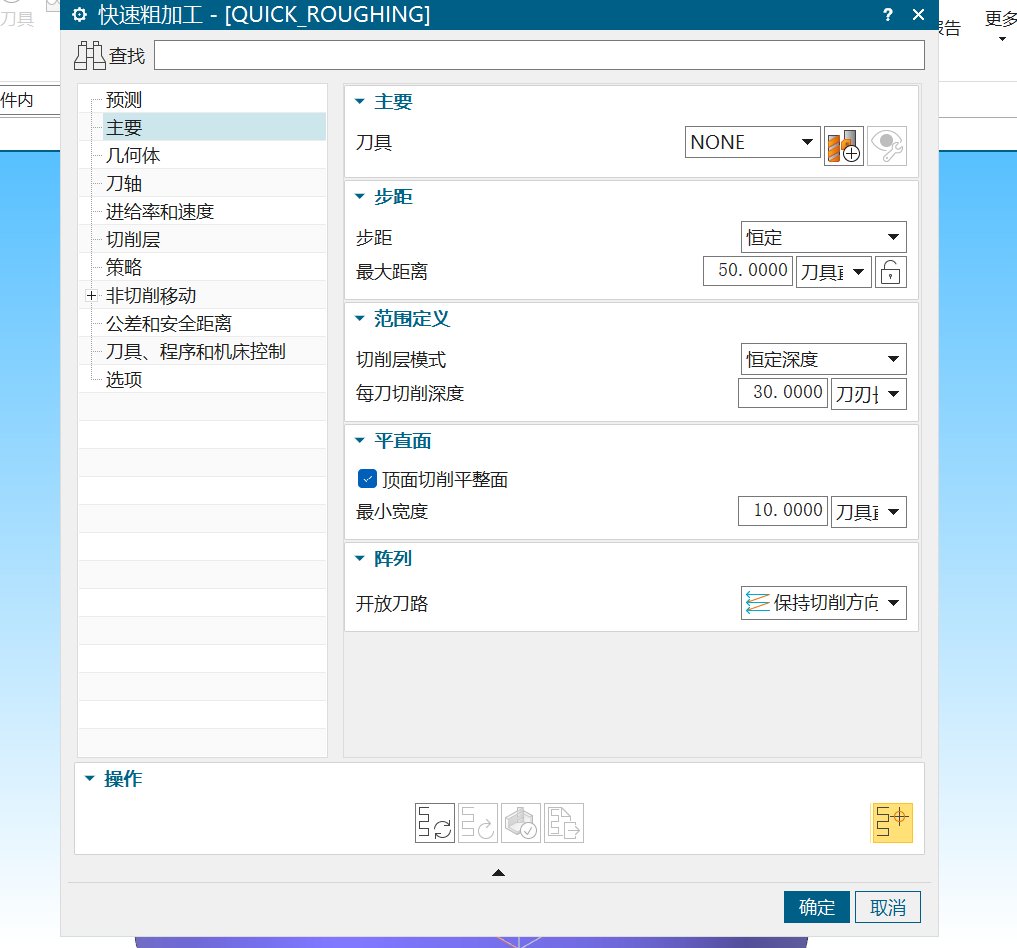Click the create new tool icon

coord(843,146)
